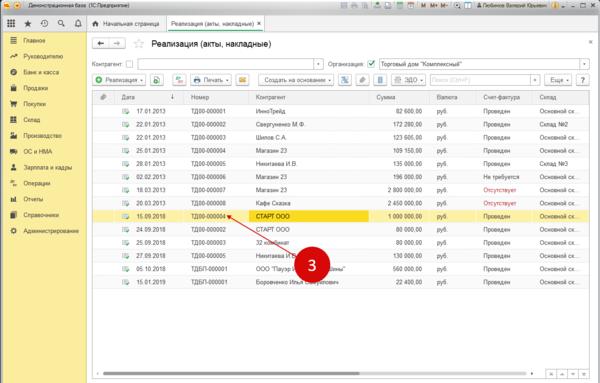The height and width of the screenshot is (383, 600).
Task: Click the M memory icon in title bar
Action: pyautogui.click(x=423, y=5)
